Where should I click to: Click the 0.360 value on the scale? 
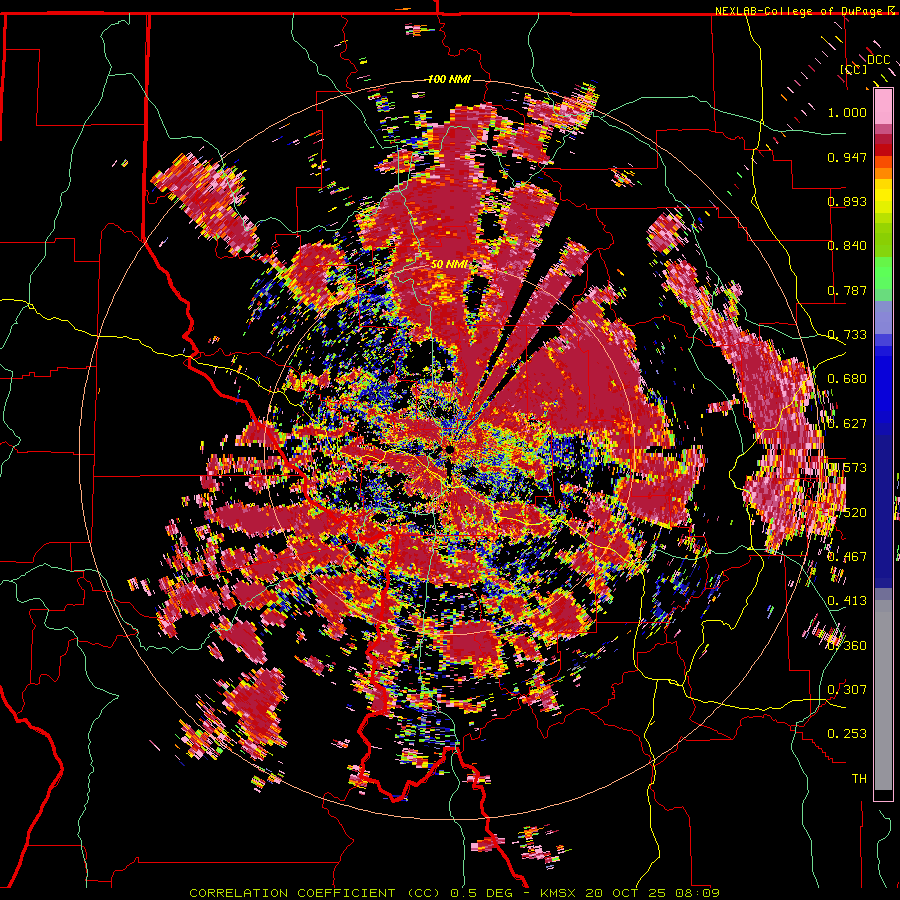[x=847, y=646]
